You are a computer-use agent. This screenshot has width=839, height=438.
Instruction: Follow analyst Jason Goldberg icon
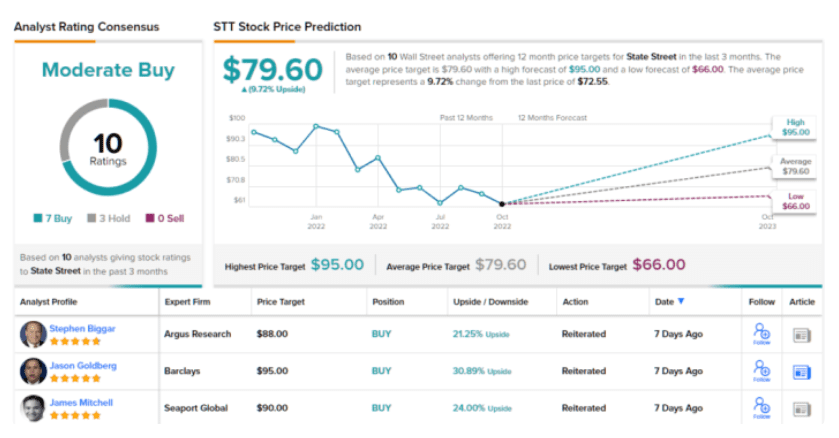pyautogui.click(x=761, y=372)
